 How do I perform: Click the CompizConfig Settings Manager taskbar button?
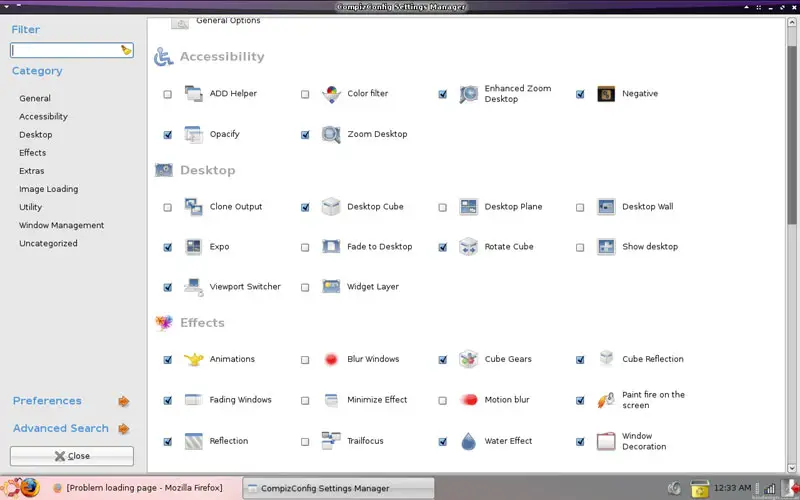(338, 488)
